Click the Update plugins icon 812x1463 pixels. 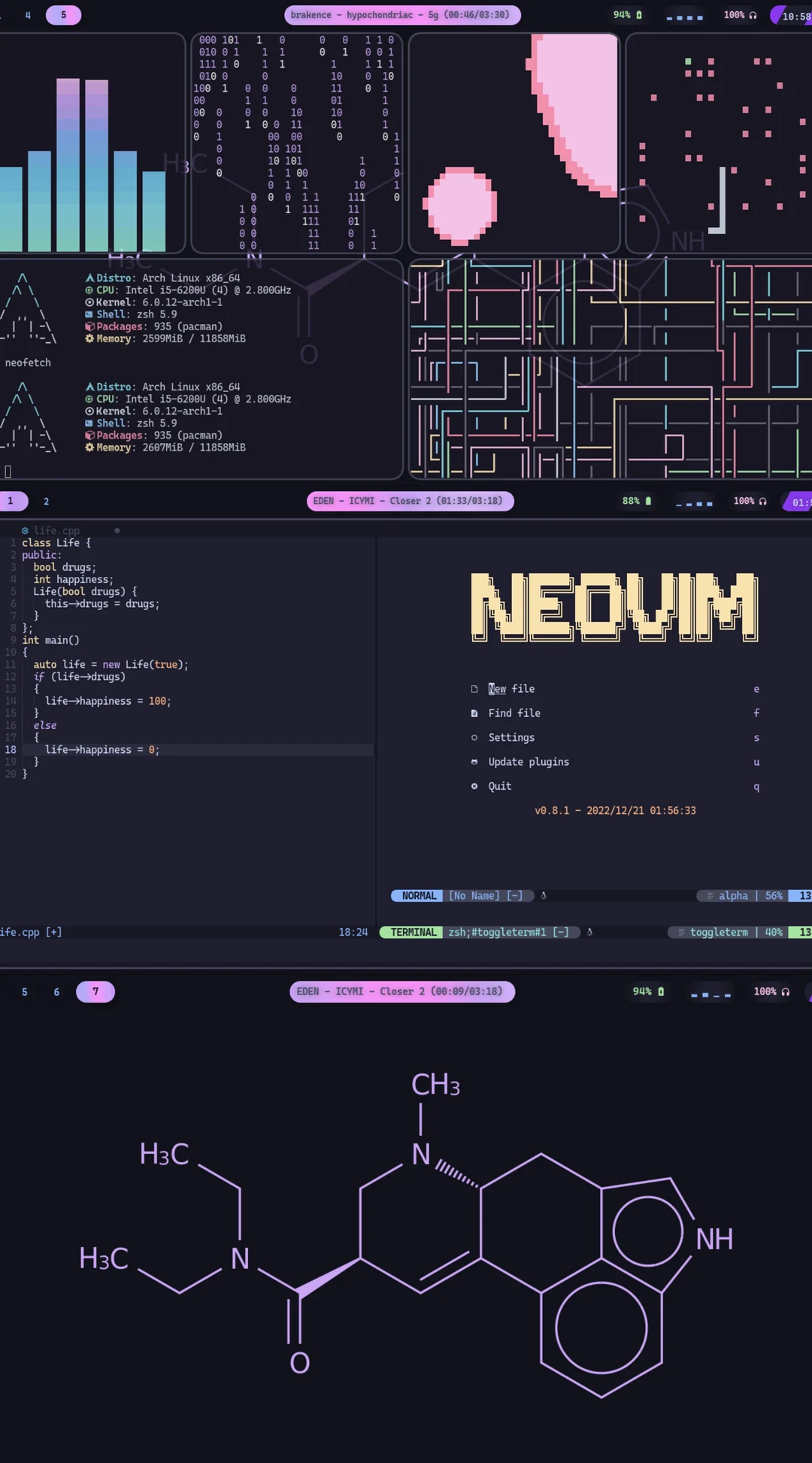[474, 762]
